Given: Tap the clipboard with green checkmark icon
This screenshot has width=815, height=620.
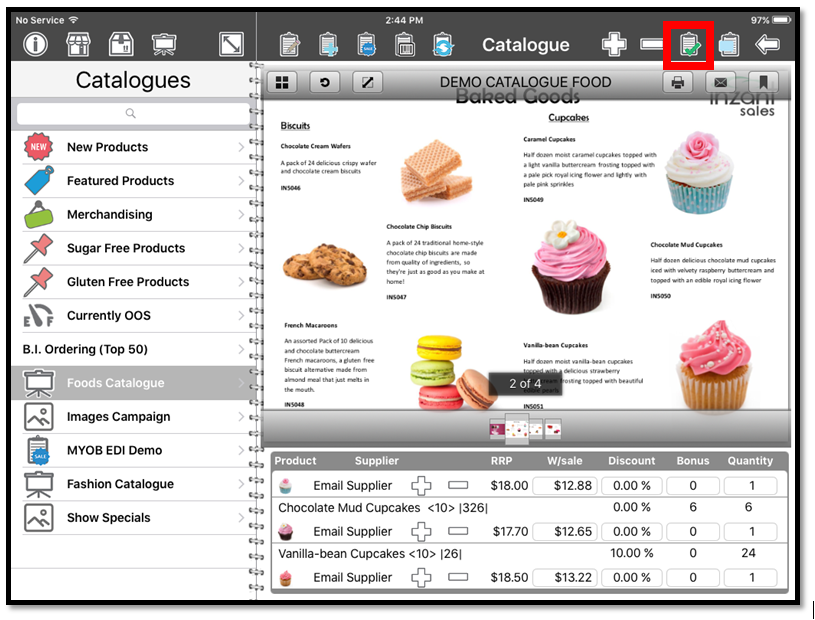Looking at the screenshot, I should pyautogui.click(x=690, y=45).
